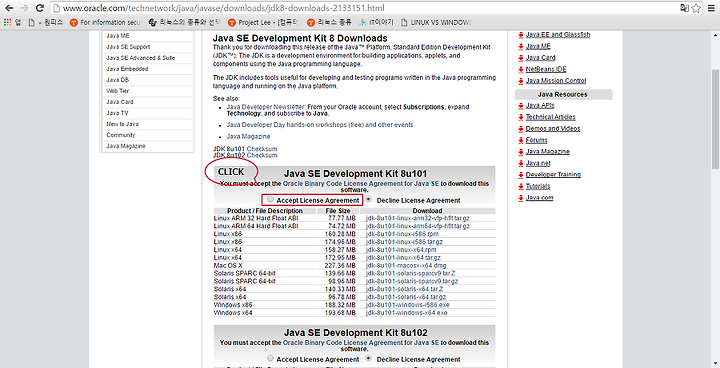
Task: Open the 'For information secu' bookmark
Action: pos(105,22)
